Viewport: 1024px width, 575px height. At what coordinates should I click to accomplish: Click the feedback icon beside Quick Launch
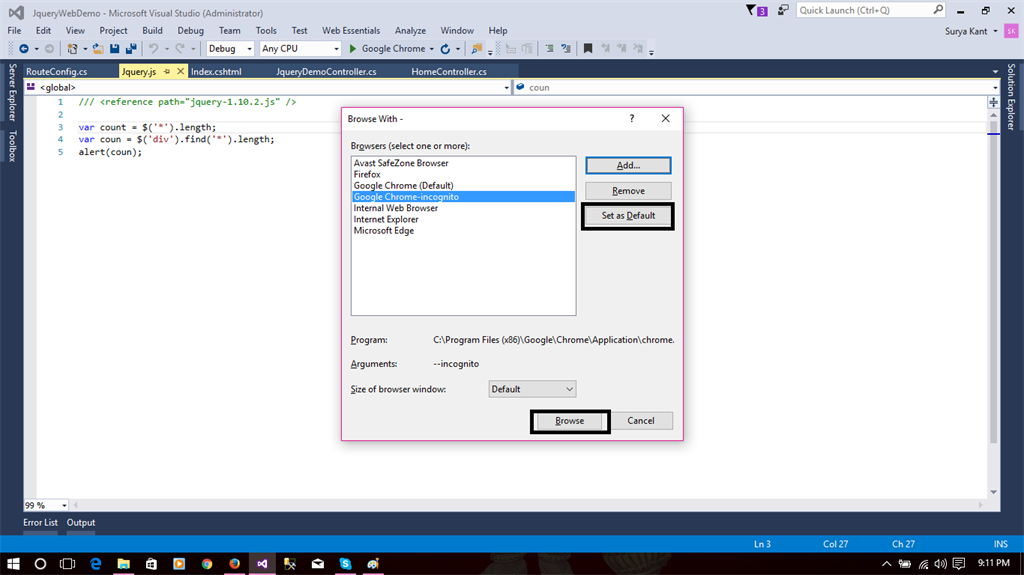782,10
